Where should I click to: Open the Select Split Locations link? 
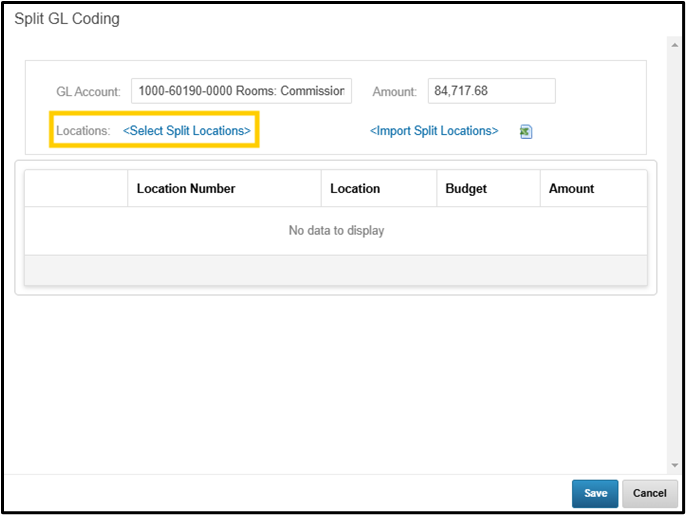186,131
